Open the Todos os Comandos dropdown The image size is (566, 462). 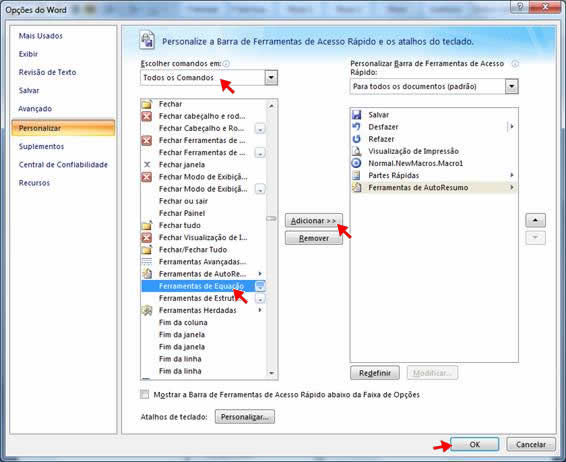pos(271,78)
